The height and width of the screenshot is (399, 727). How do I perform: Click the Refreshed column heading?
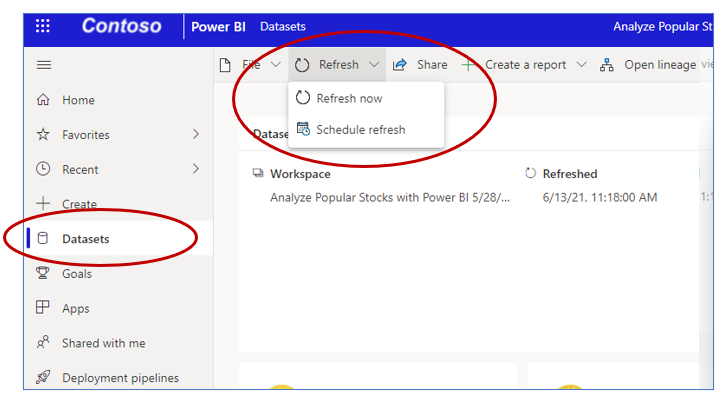coord(570,174)
